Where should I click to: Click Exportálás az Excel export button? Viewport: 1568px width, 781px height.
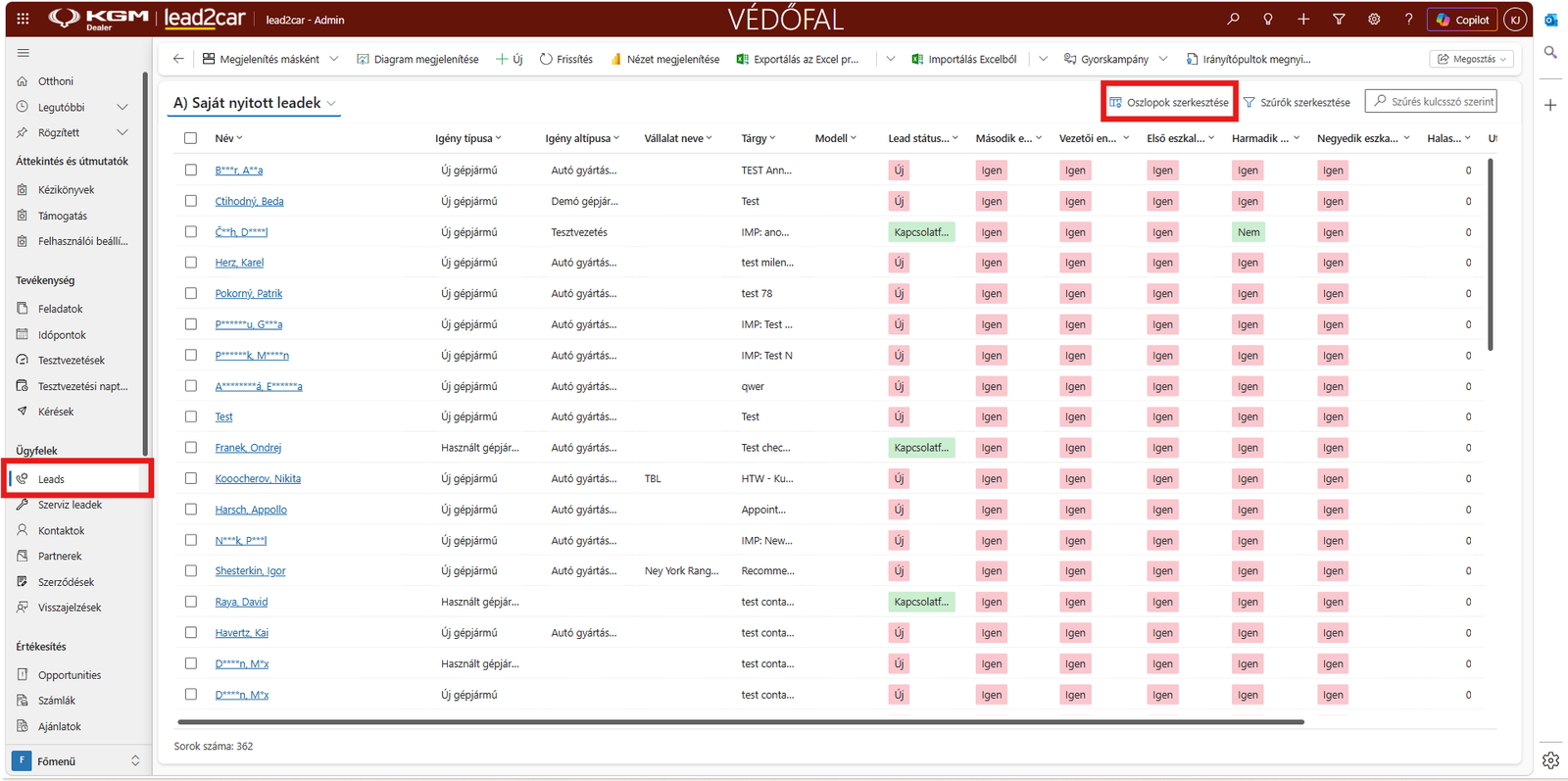click(x=798, y=59)
